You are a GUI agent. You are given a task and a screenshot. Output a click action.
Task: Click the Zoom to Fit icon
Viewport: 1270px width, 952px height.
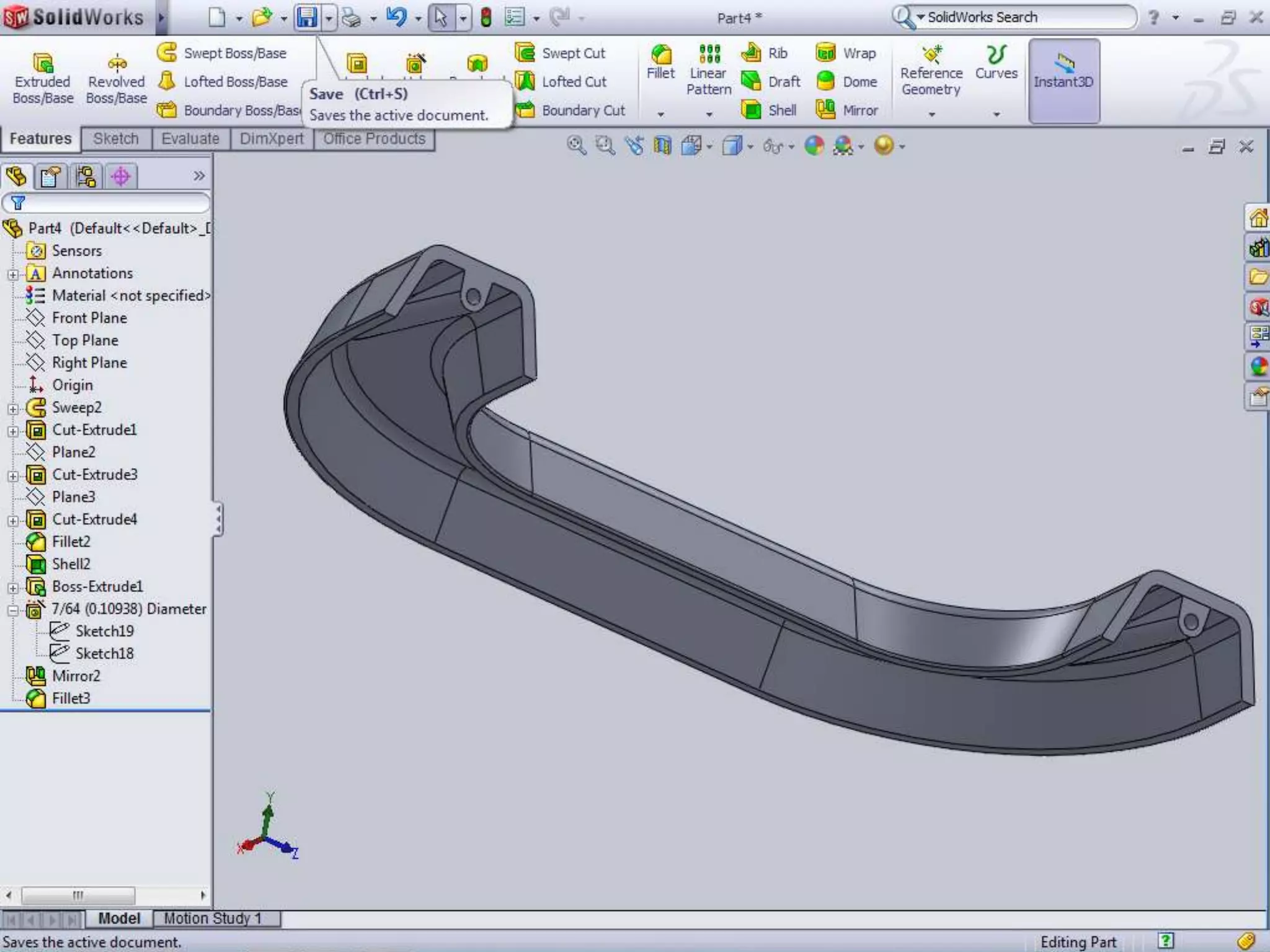coord(576,146)
